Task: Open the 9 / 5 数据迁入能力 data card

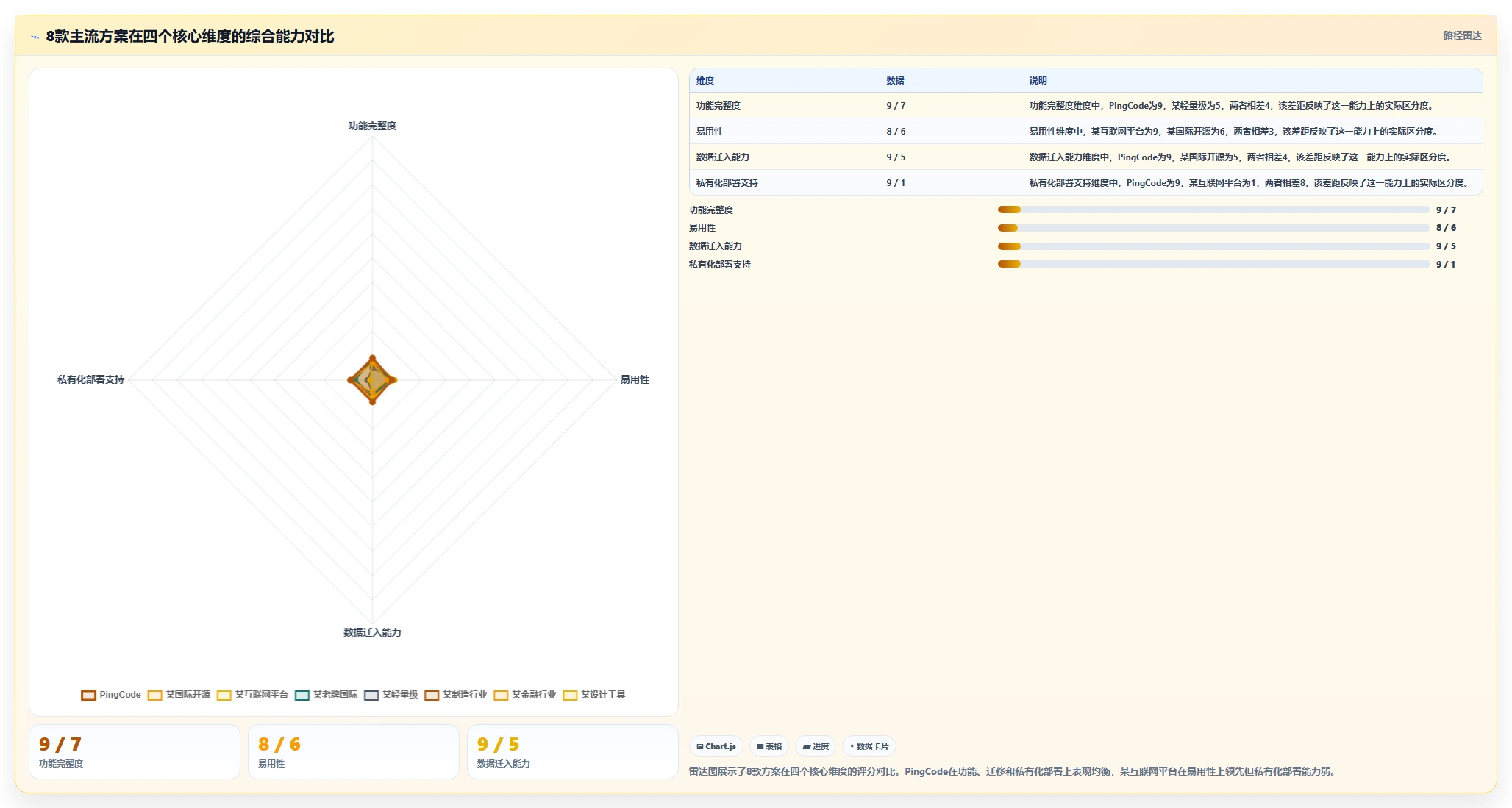Action: 573,752
